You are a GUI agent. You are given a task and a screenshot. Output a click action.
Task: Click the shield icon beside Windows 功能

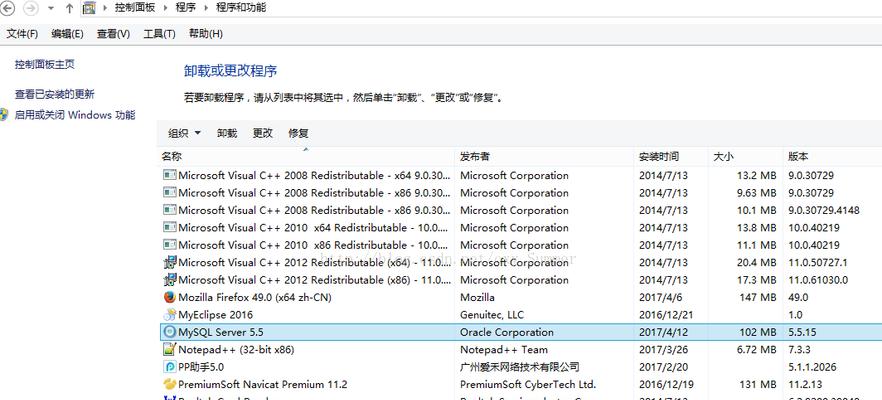tap(4, 115)
